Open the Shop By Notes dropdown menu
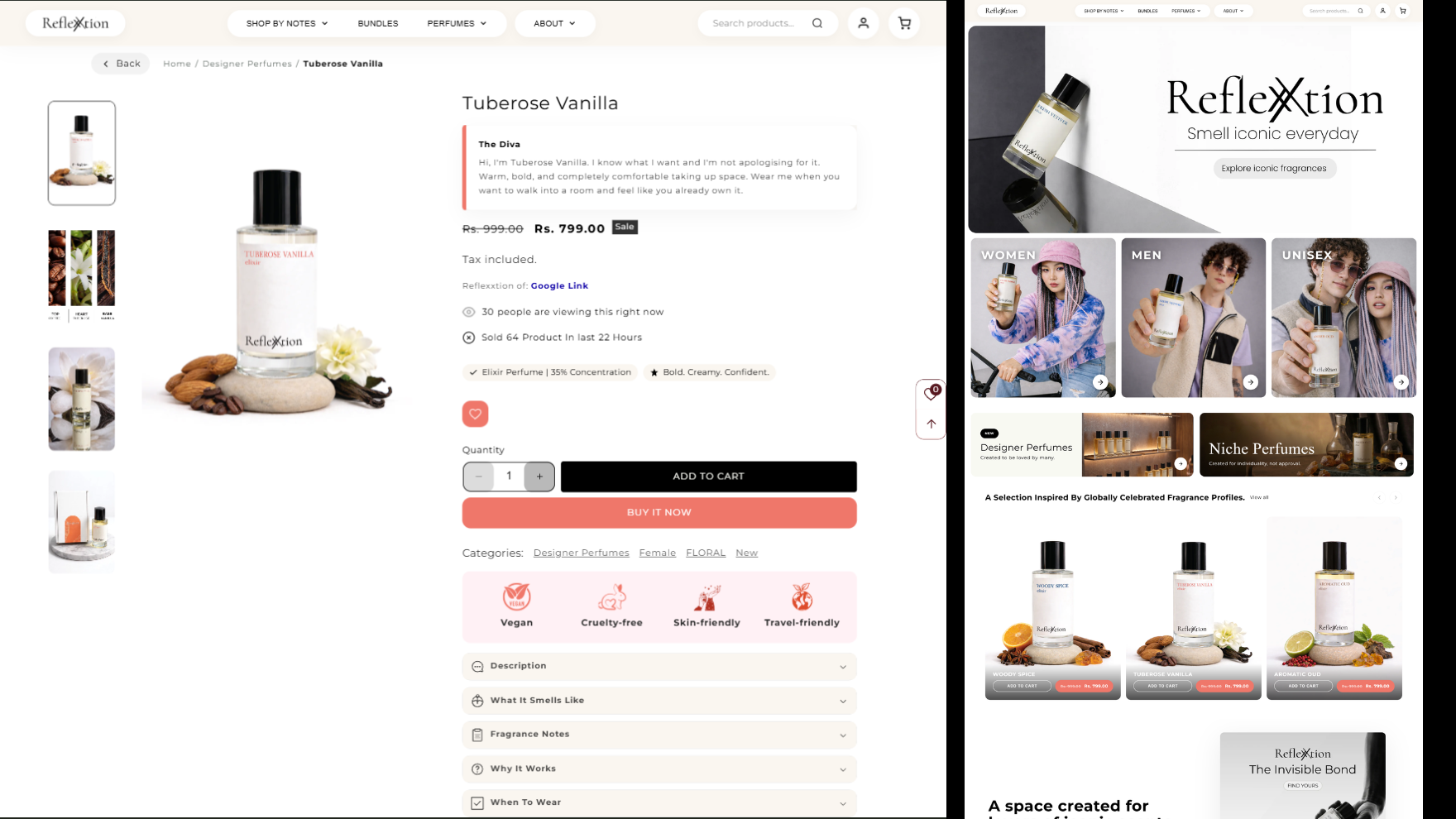The height and width of the screenshot is (819, 1456). 287,23
